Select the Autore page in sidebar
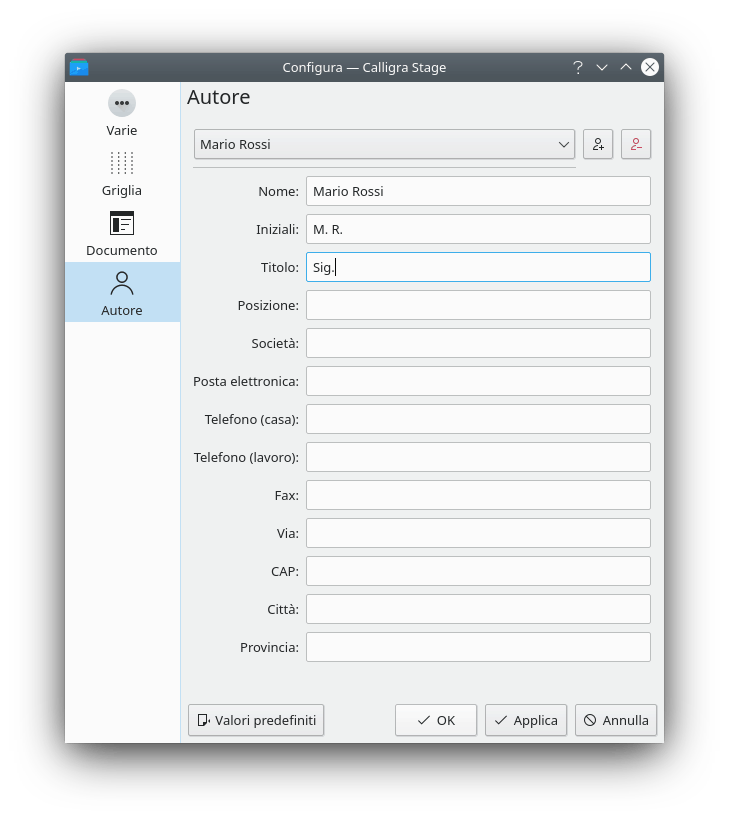729x820 pixels. [122, 293]
